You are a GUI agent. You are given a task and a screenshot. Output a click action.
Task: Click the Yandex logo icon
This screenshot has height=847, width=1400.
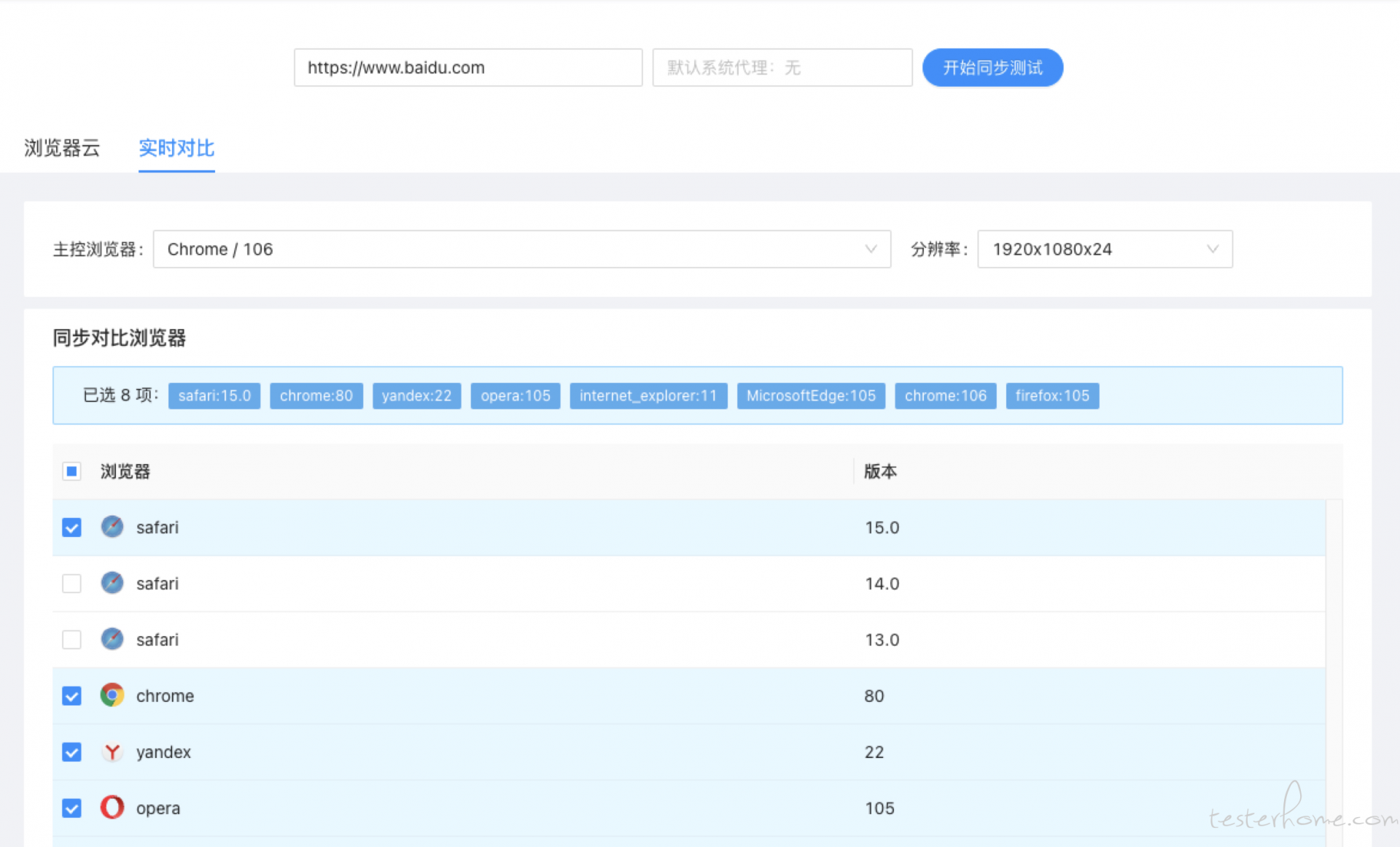pyautogui.click(x=112, y=751)
